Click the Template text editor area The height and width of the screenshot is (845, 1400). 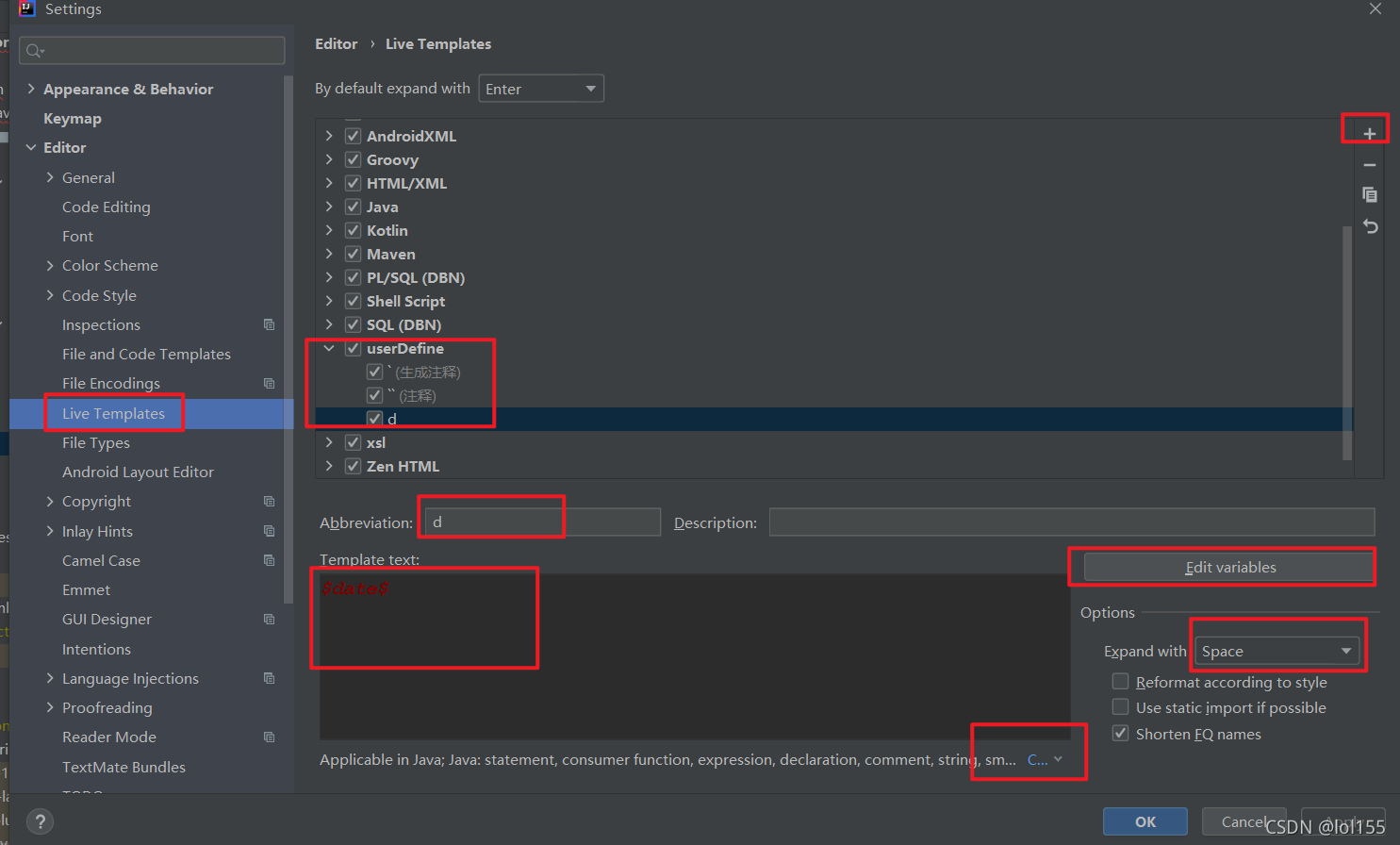pos(695,656)
